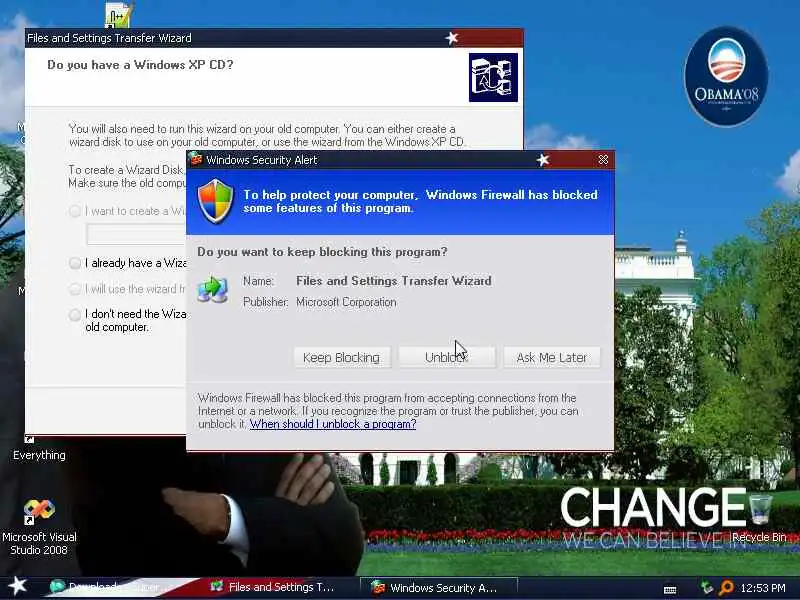Click the Windows Firewall shield icon
The height and width of the screenshot is (600, 800).
215,201
